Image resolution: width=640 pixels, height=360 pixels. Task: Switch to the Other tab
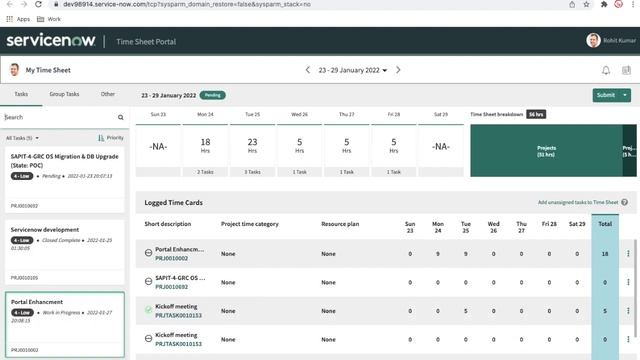(x=108, y=94)
